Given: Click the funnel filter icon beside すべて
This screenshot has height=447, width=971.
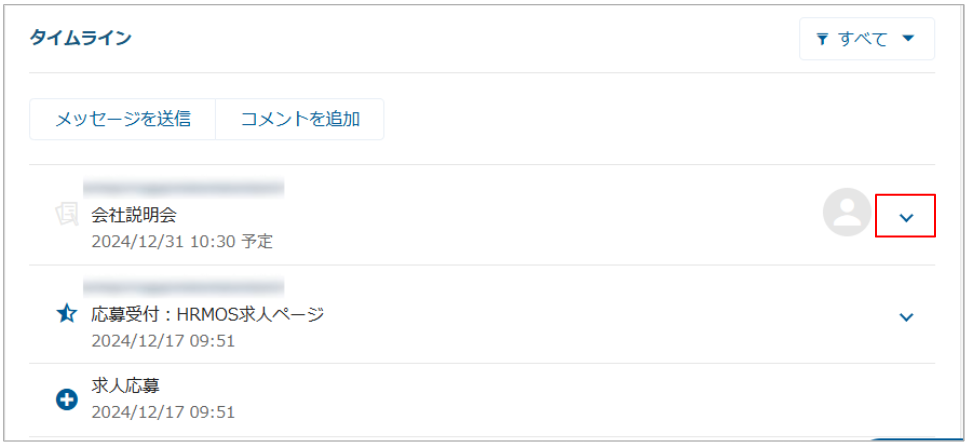Looking at the screenshot, I should pos(823,39).
